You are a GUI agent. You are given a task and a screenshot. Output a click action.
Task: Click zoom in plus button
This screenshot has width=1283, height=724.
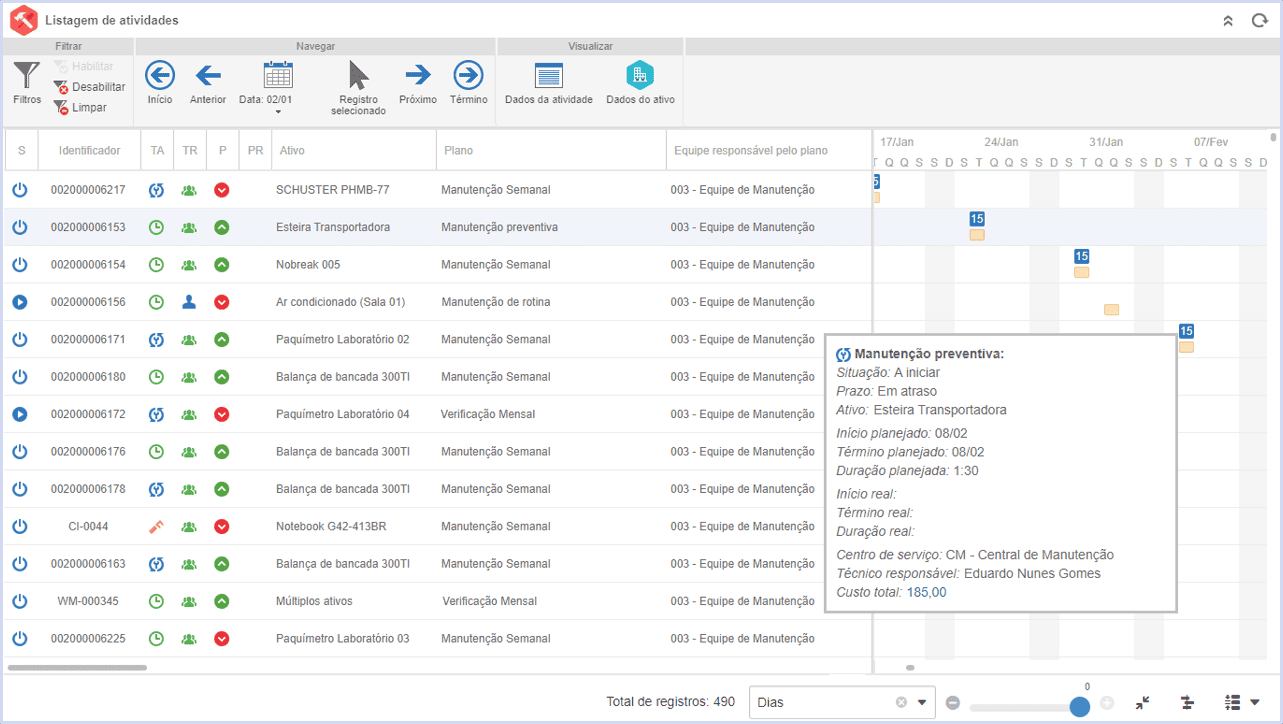click(1107, 703)
